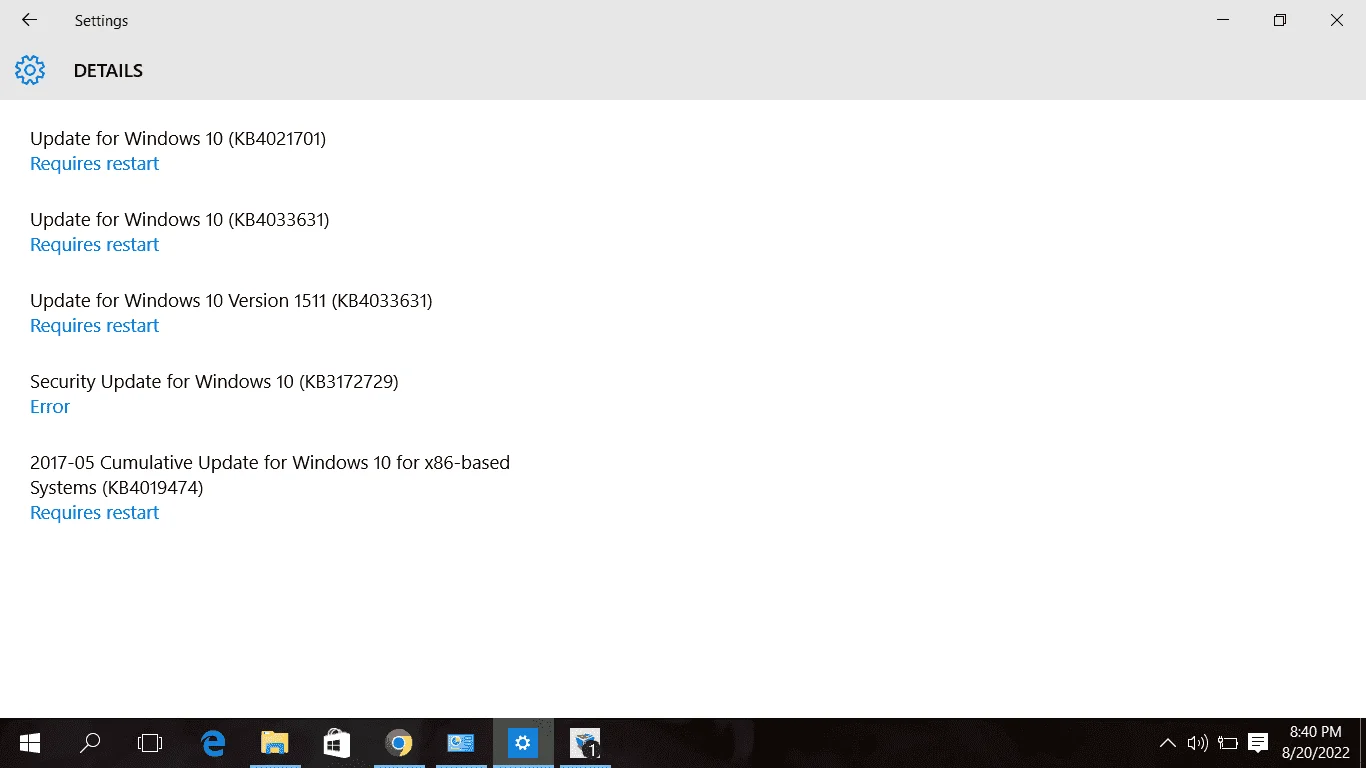This screenshot has height=768, width=1366.
Task: Open File Explorer from the taskbar
Action: coord(275,743)
